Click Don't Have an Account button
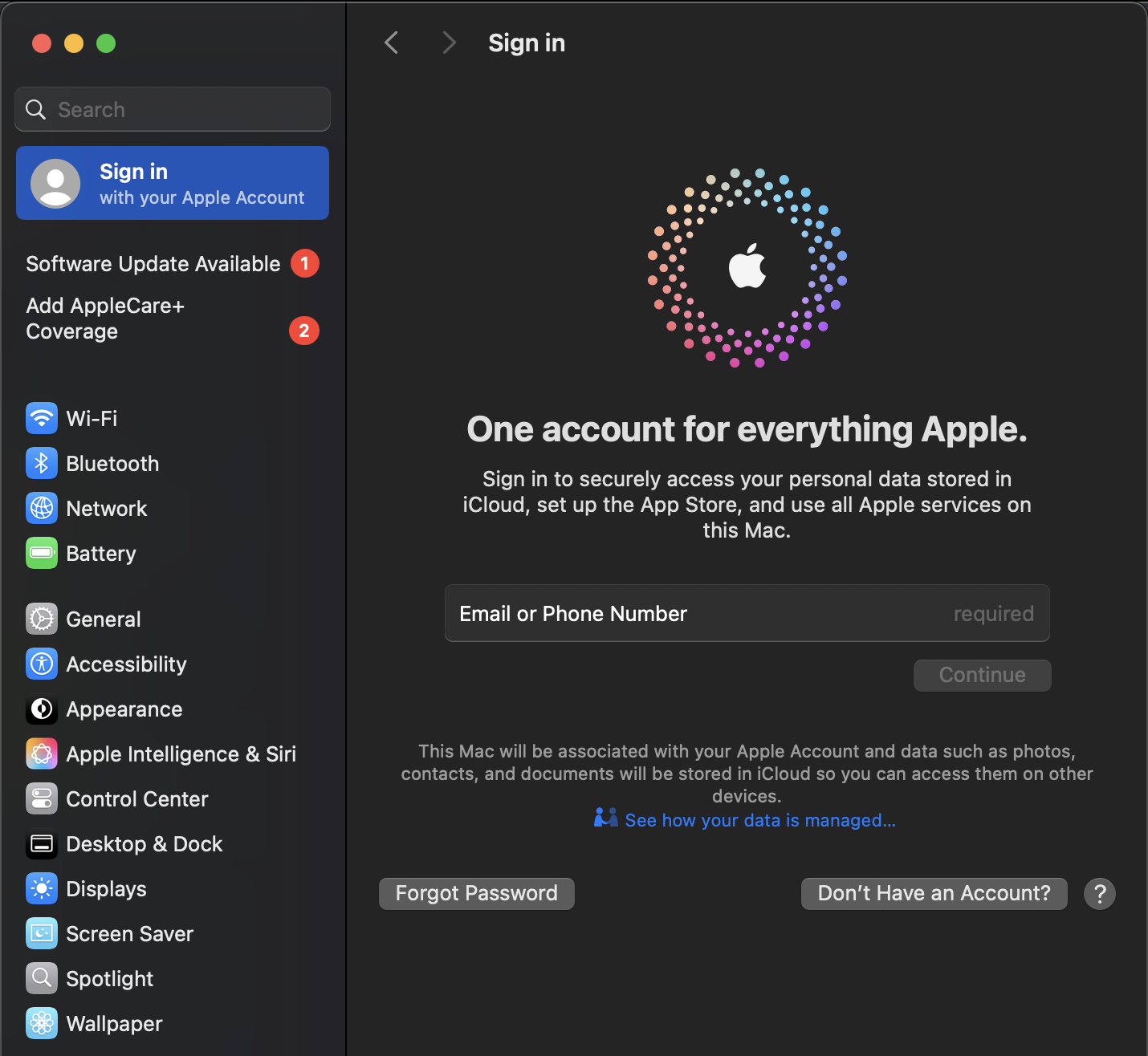Viewport: 1148px width, 1056px height. click(x=933, y=893)
